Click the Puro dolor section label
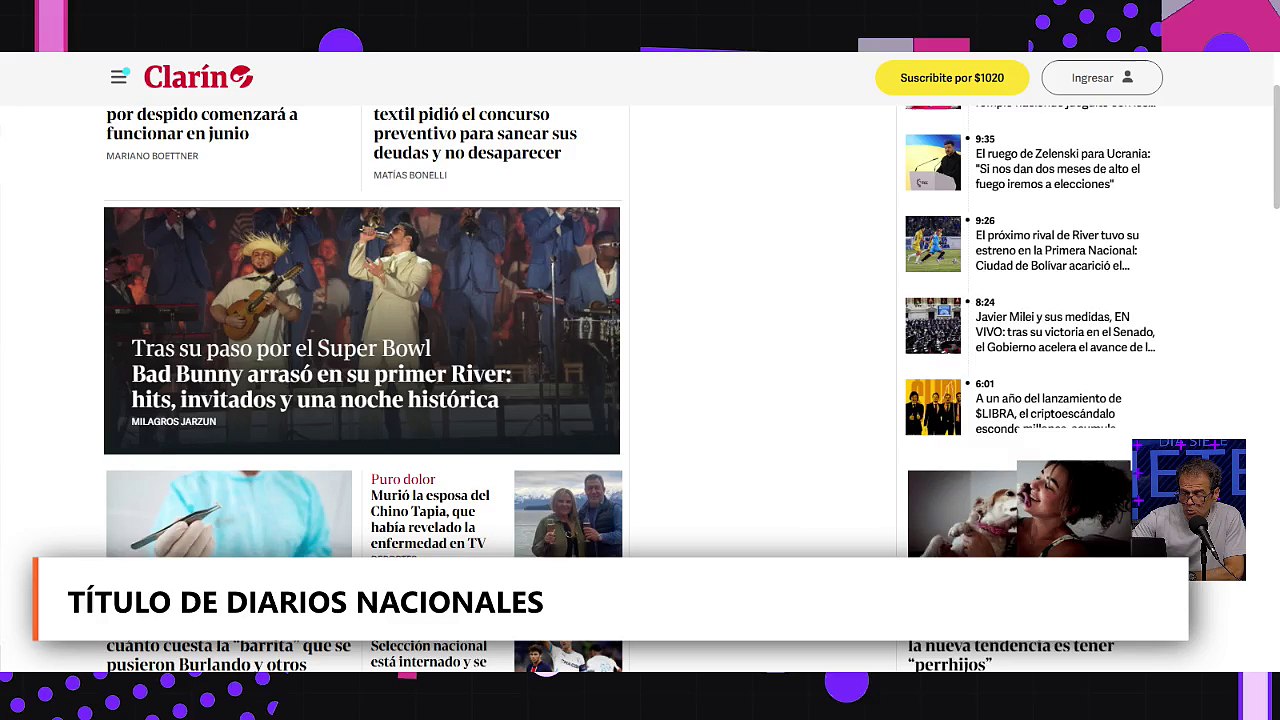1280x720 pixels. pyautogui.click(x=403, y=479)
